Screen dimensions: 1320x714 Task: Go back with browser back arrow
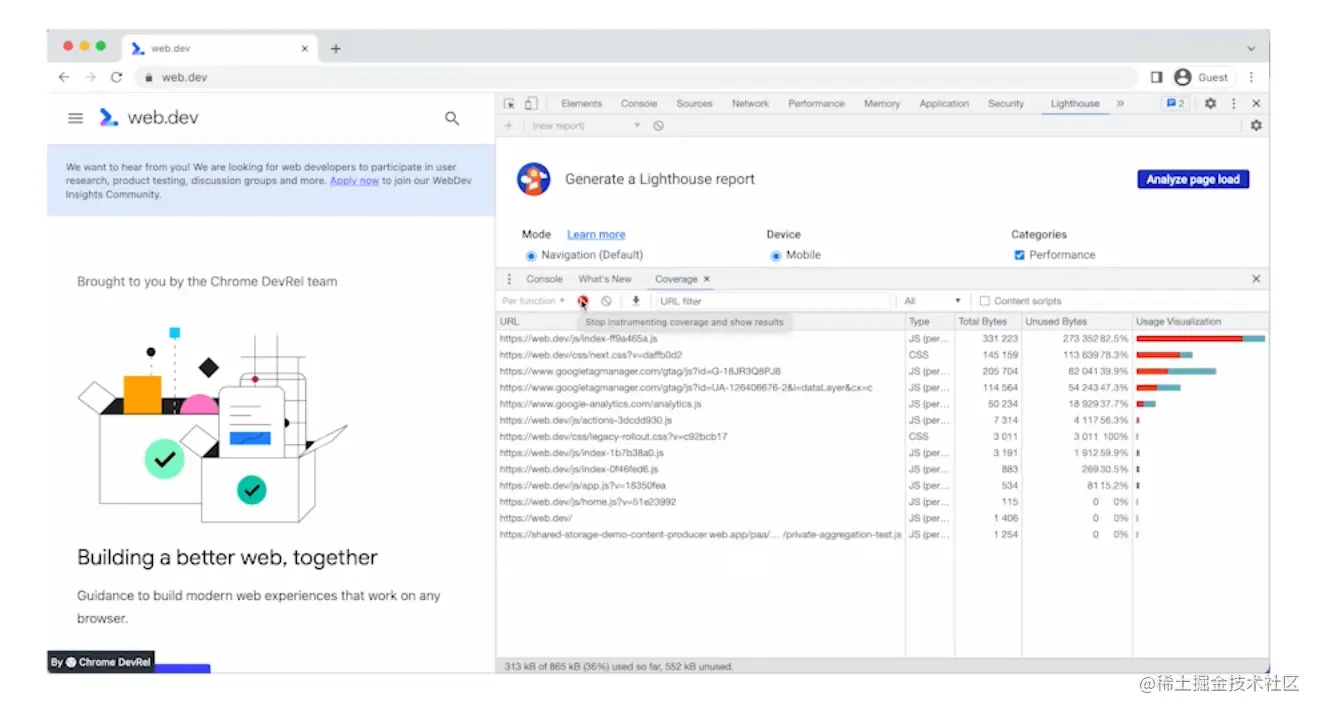pos(64,77)
